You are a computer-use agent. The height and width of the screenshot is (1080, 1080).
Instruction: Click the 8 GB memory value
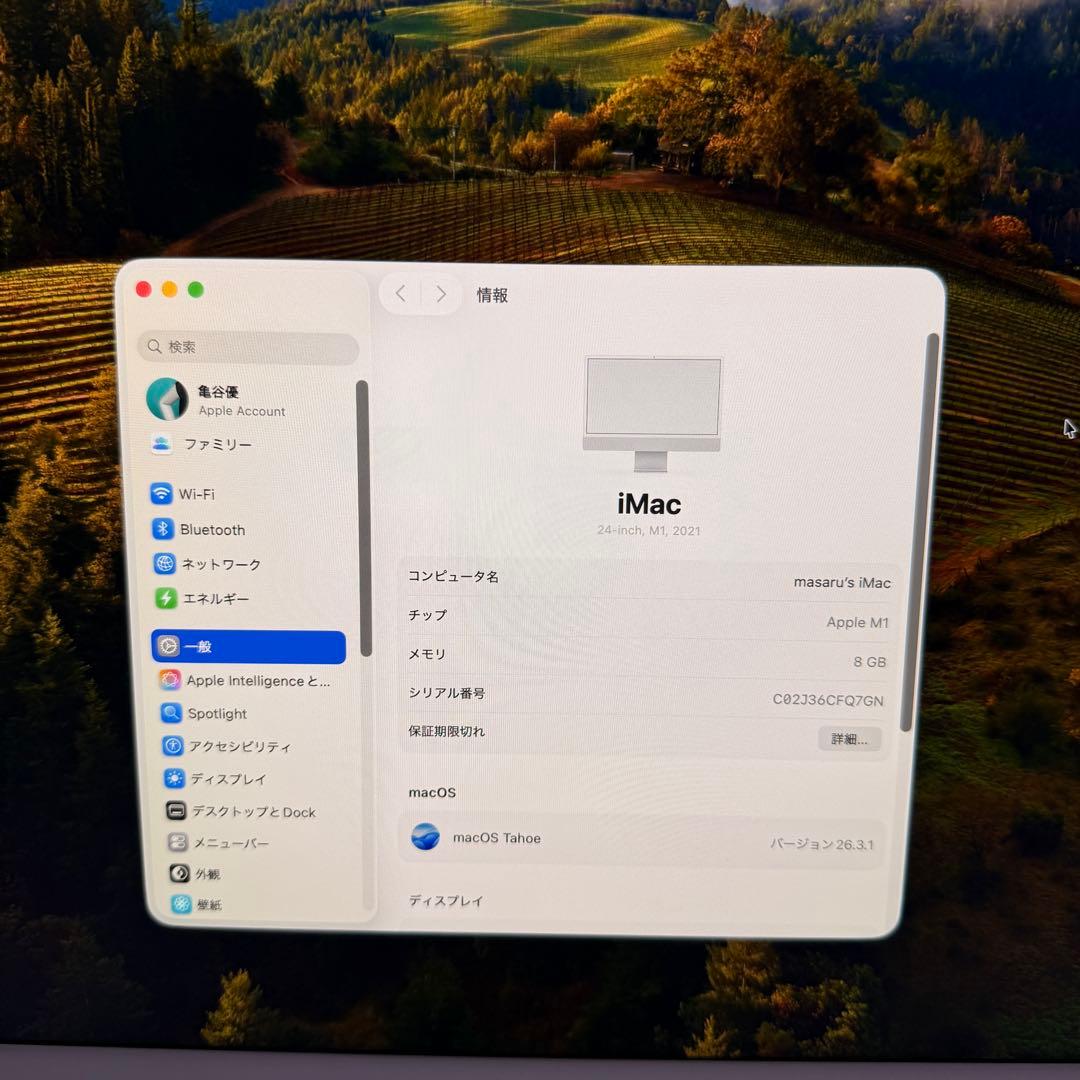(x=869, y=661)
